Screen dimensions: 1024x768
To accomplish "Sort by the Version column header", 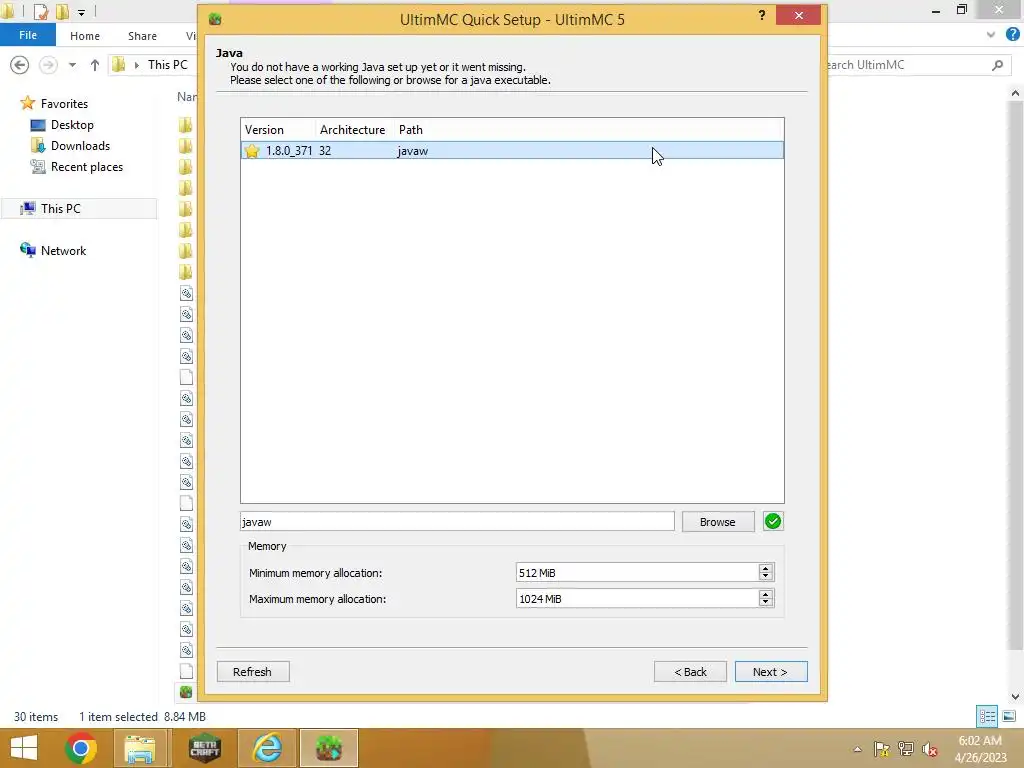I will pyautogui.click(x=278, y=130).
